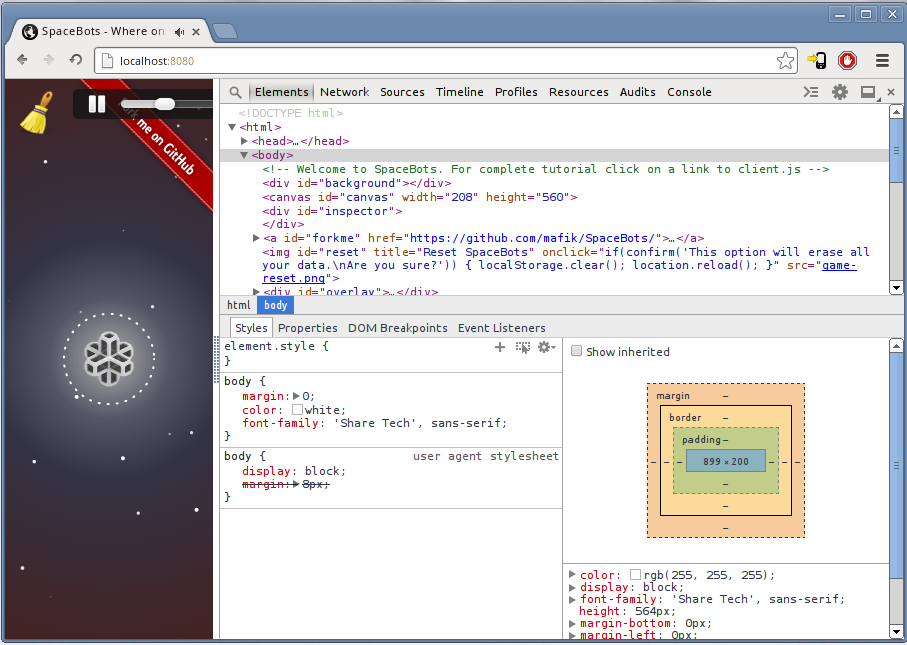The height and width of the screenshot is (645, 907).
Task: Open the game-reset.png source link
Action: tap(838, 266)
